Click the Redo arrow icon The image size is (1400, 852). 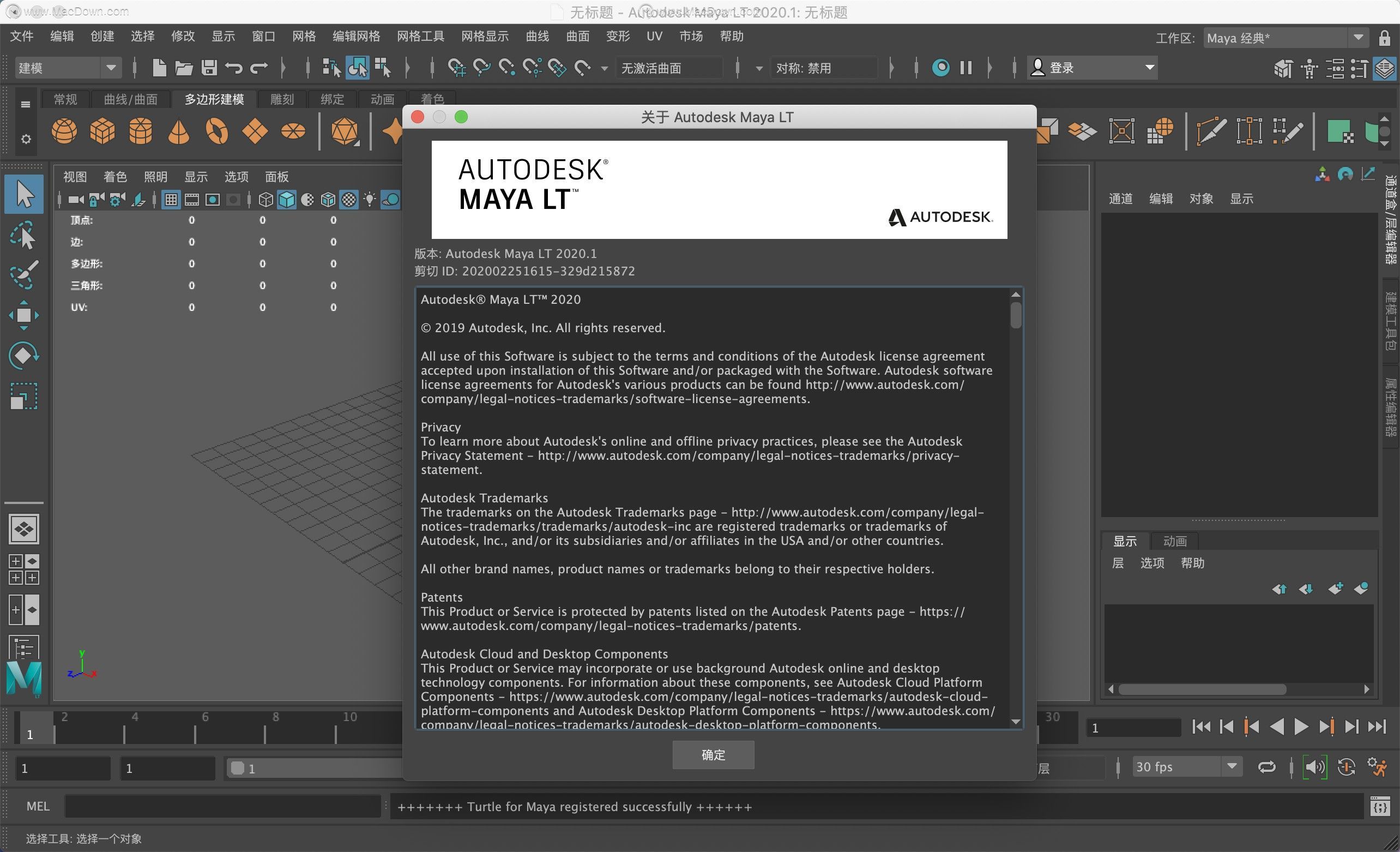click(259, 68)
